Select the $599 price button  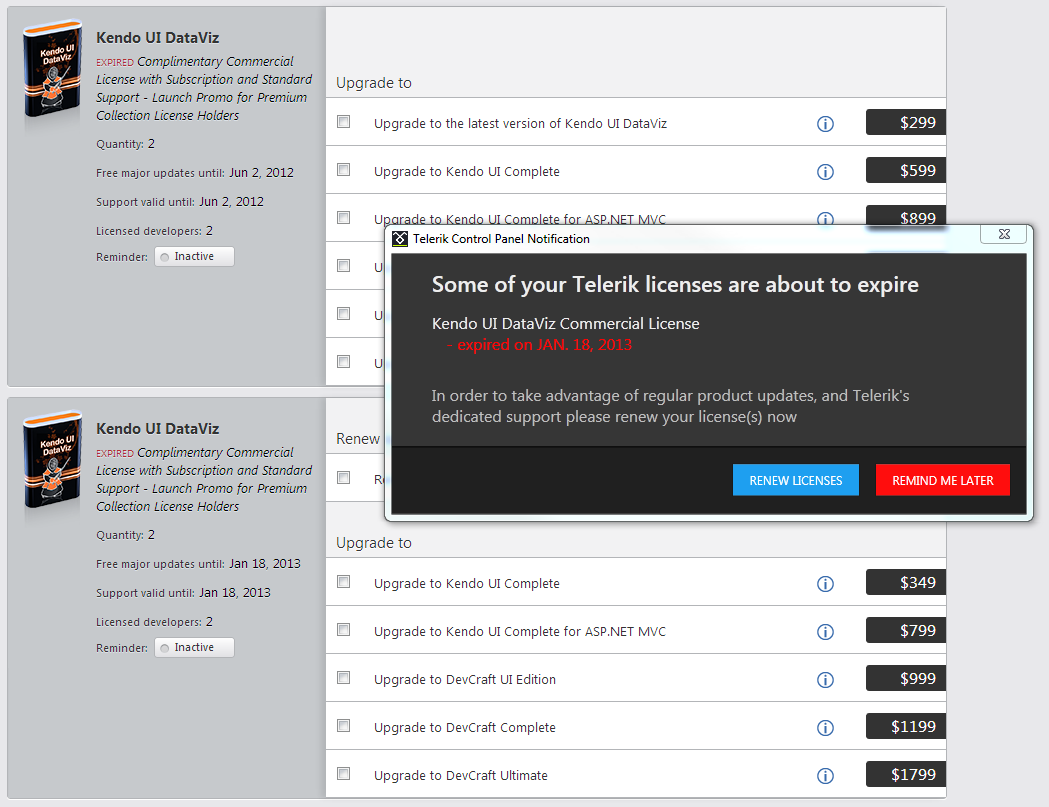click(x=906, y=171)
